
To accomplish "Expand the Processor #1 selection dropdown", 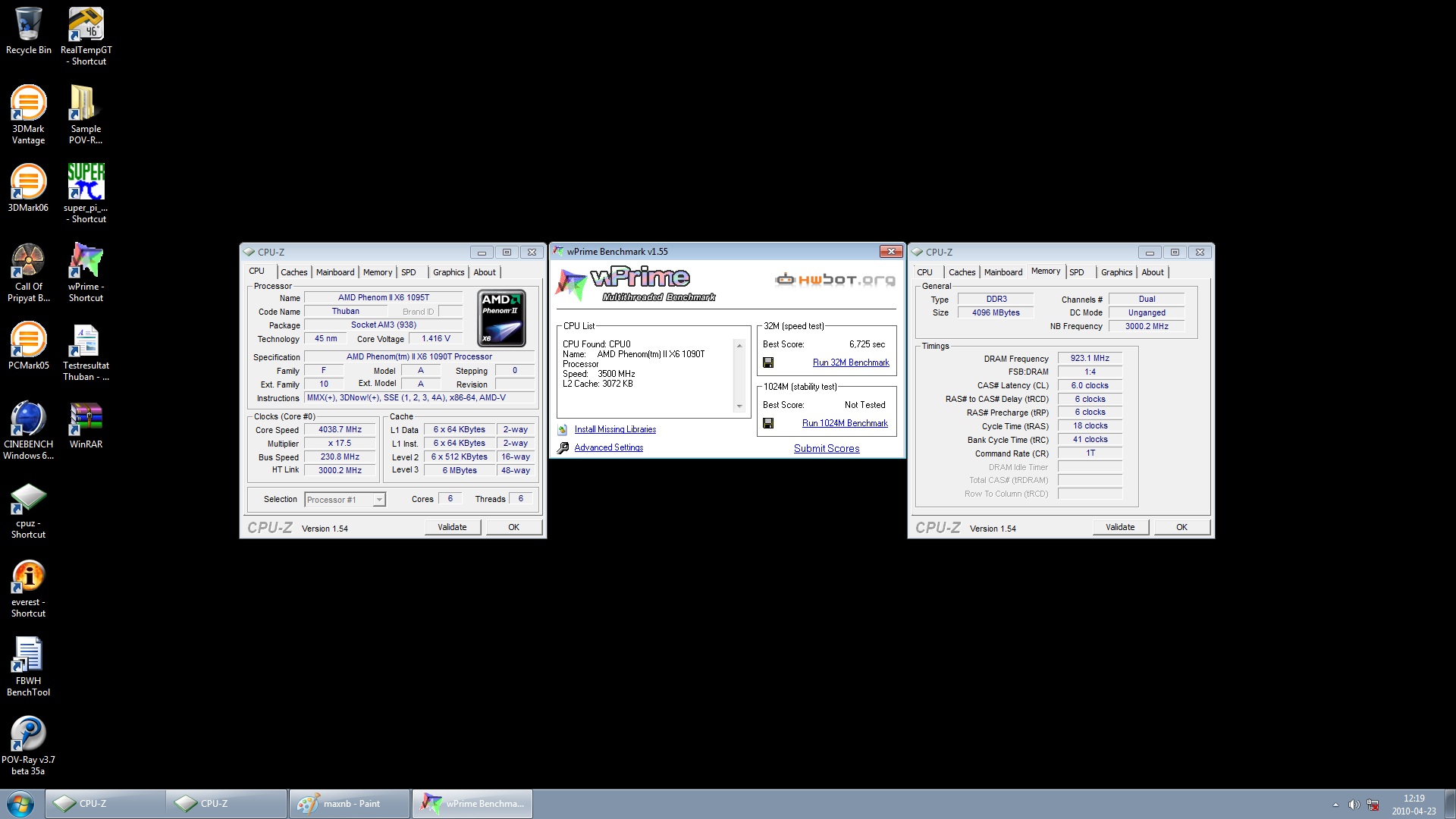I will coord(379,500).
